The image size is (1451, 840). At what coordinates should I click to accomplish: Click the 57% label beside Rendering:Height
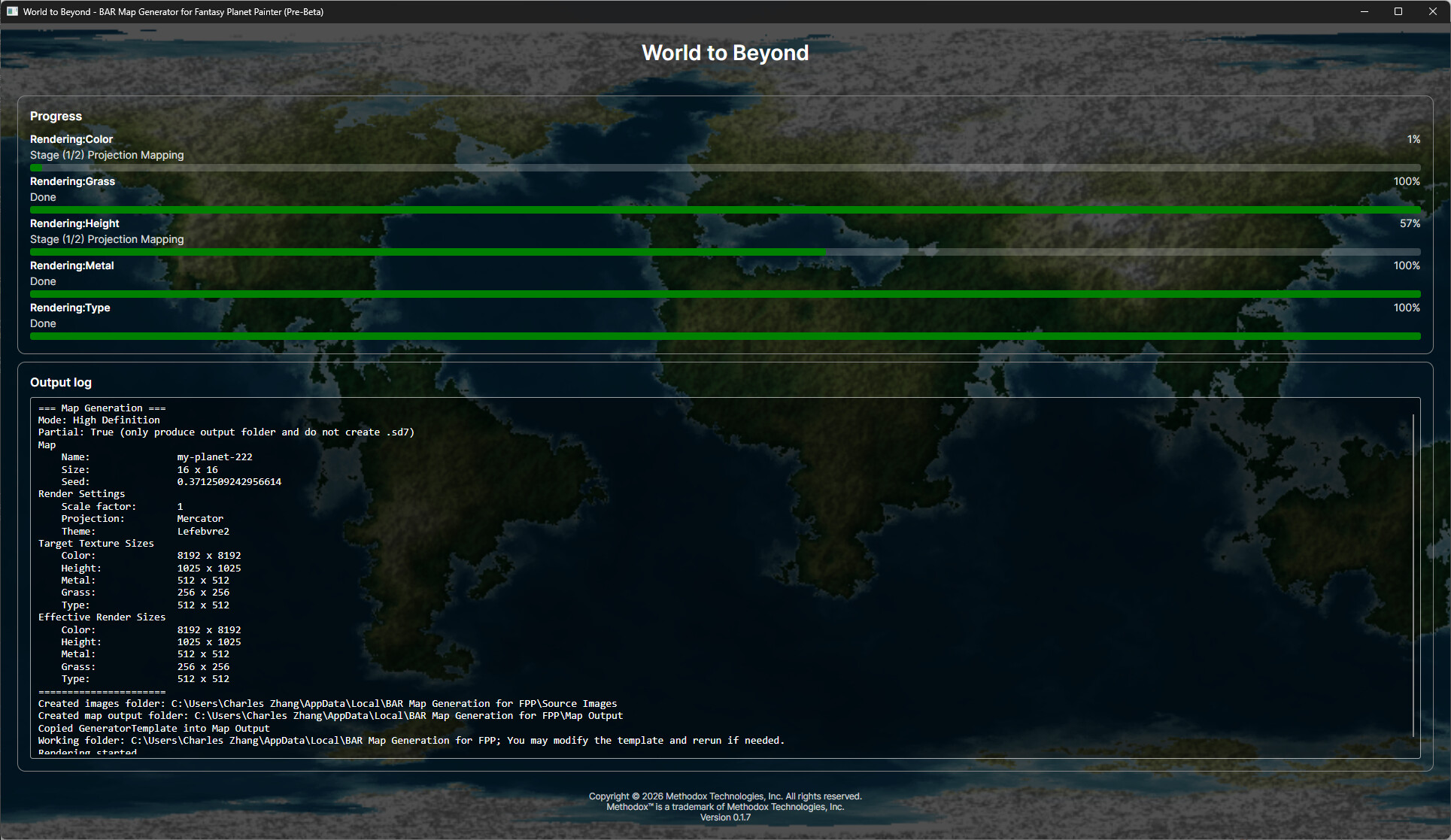click(1410, 223)
